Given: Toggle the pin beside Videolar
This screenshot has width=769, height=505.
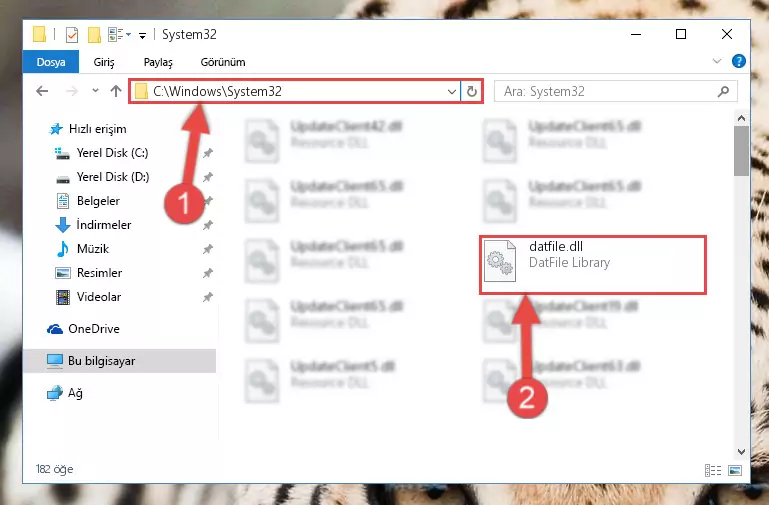Looking at the screenshot, I should [208, 297].
